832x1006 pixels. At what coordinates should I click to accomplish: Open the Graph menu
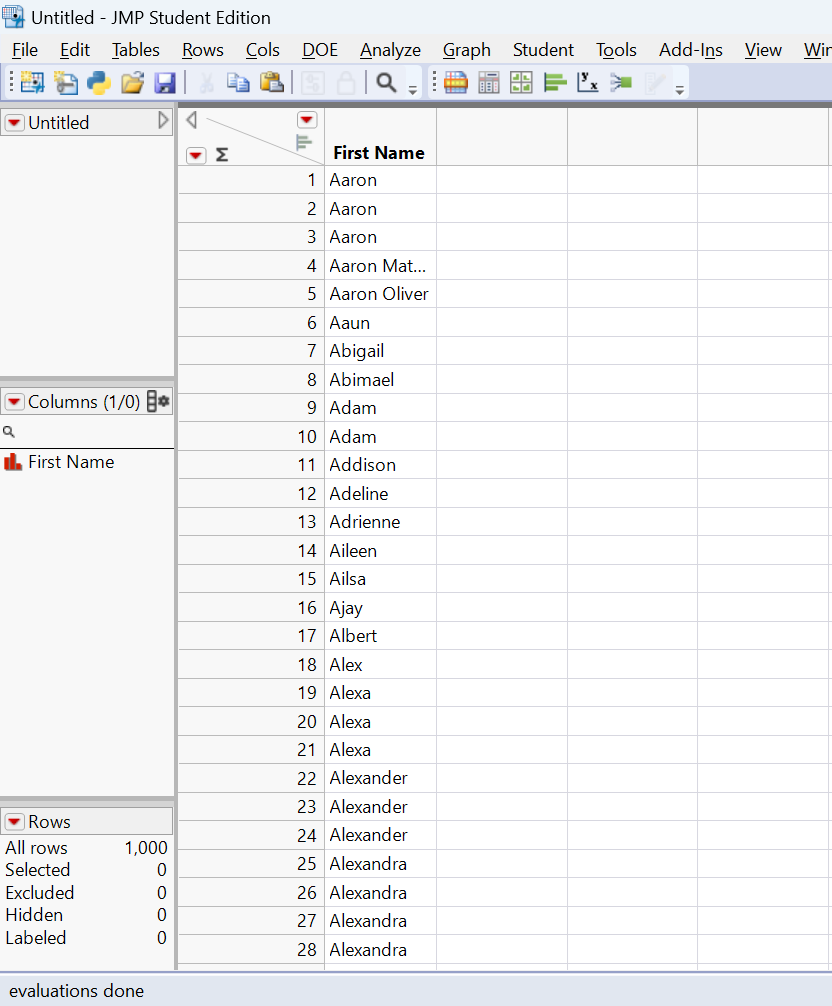tap(466, 50)
